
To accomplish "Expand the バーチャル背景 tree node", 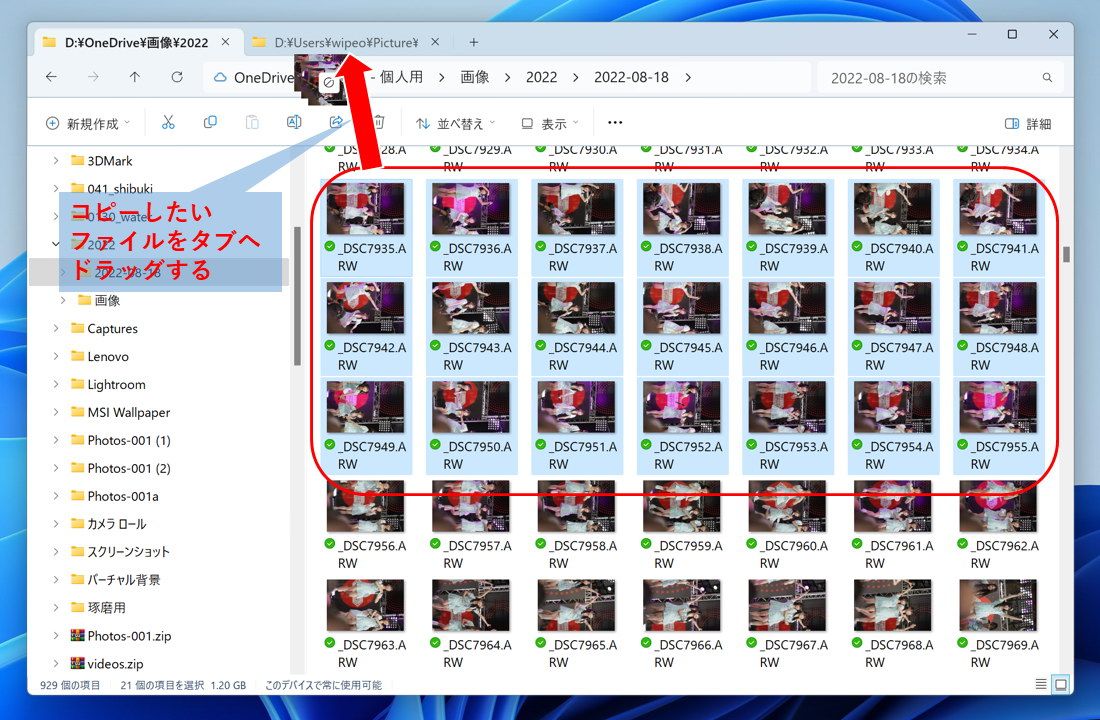I will click(56, 580).
